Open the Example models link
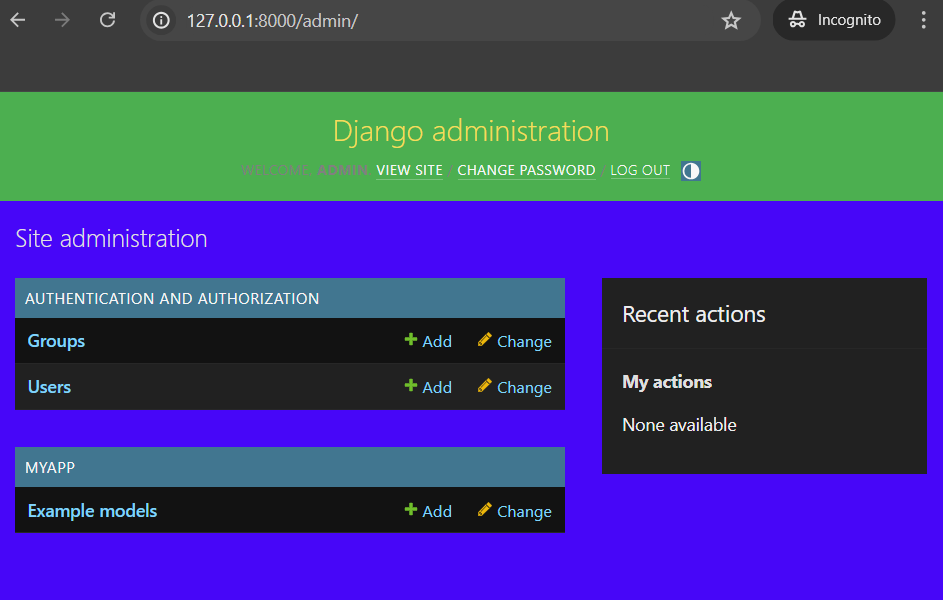The height and width of the screenshot is (600, 943). [x=92, y=511]
